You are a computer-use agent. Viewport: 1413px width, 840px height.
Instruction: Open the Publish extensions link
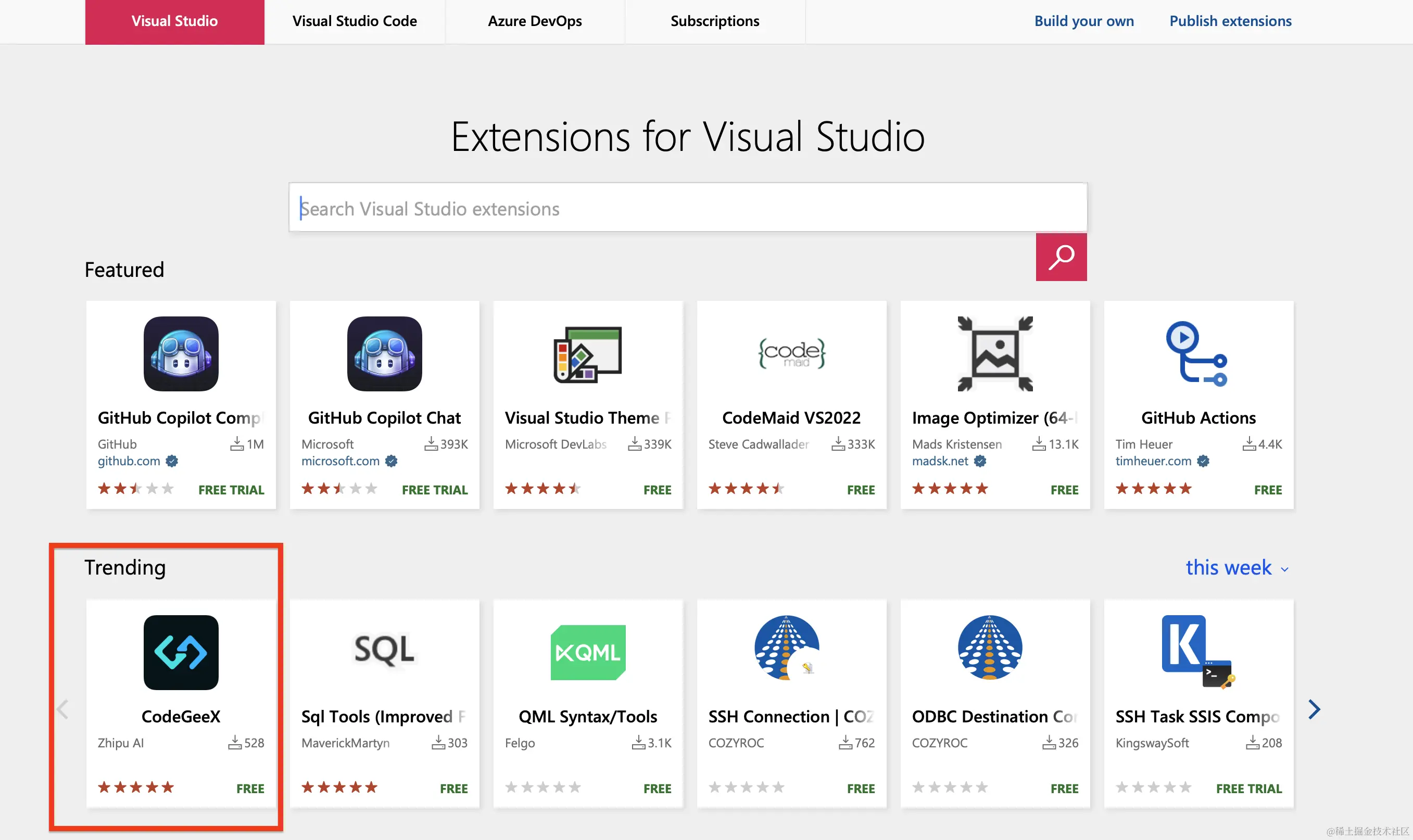click(x=1231, y=21)
